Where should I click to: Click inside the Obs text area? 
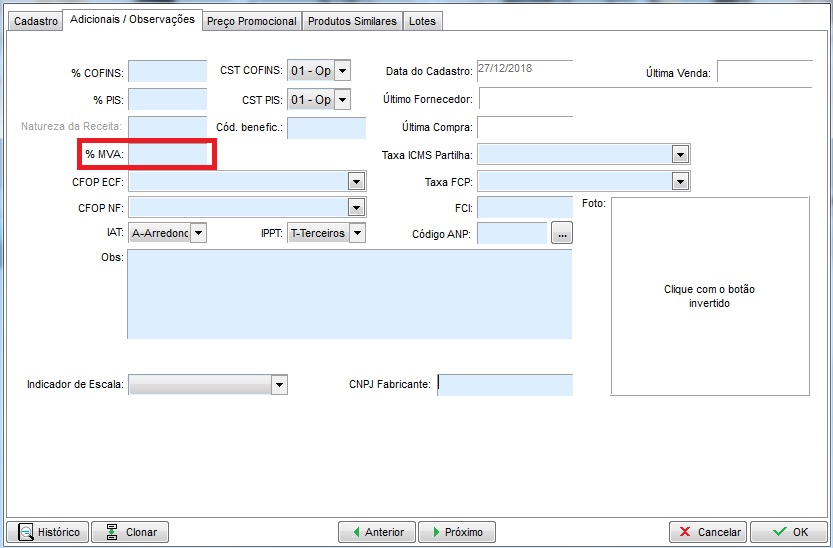349,294
